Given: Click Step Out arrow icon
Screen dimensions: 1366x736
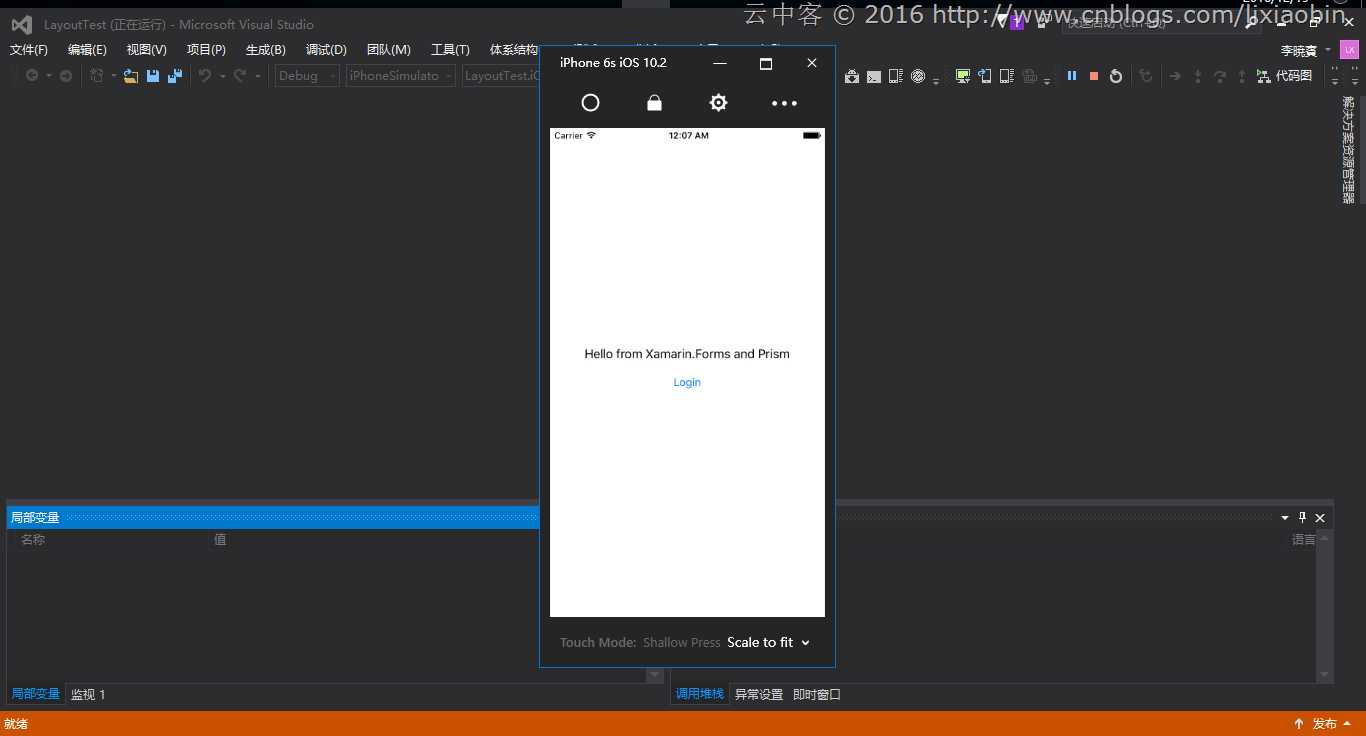Looking at the screenshot, I should 1242,76.
